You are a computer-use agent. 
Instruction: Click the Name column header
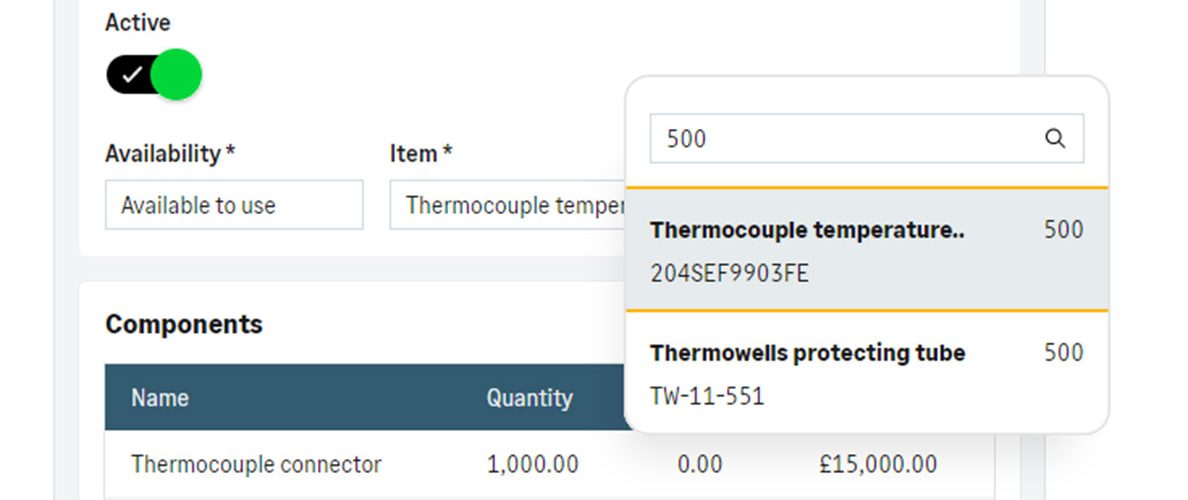[160, 398]
